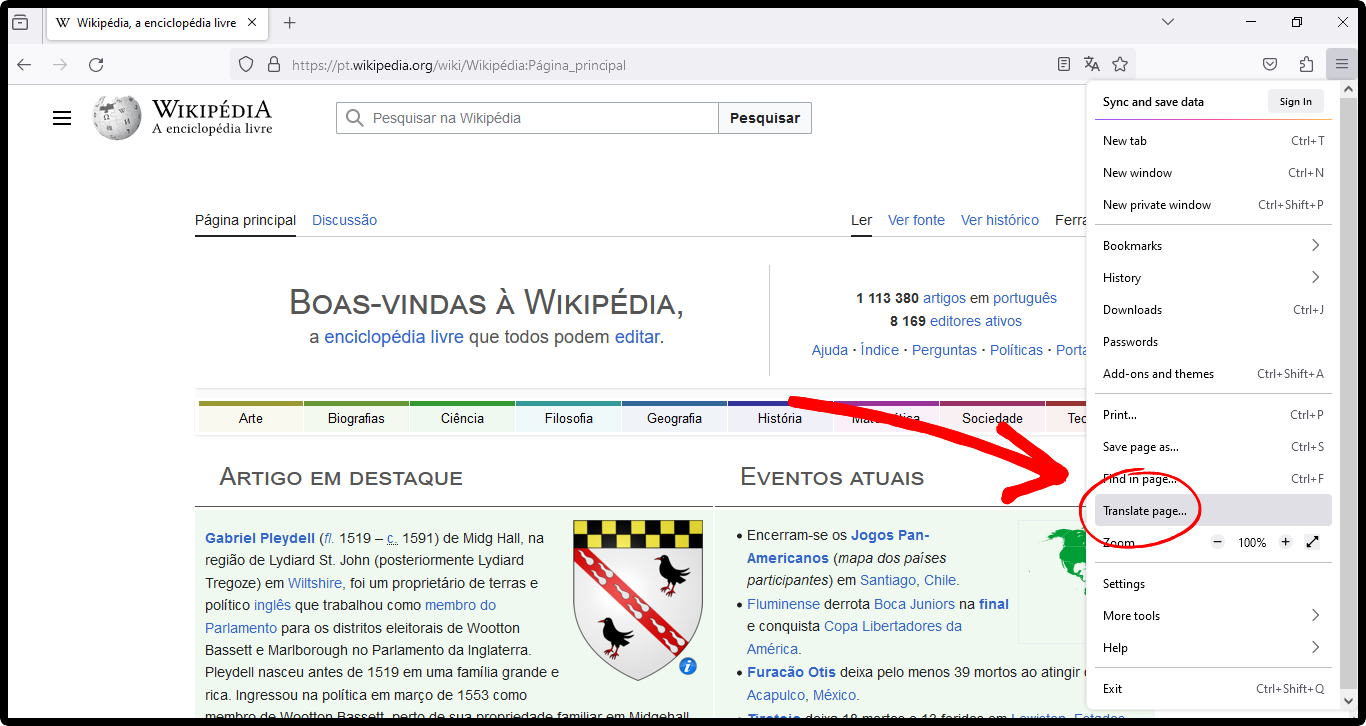Select Translate page in the menu

(x=1213, y=511)
